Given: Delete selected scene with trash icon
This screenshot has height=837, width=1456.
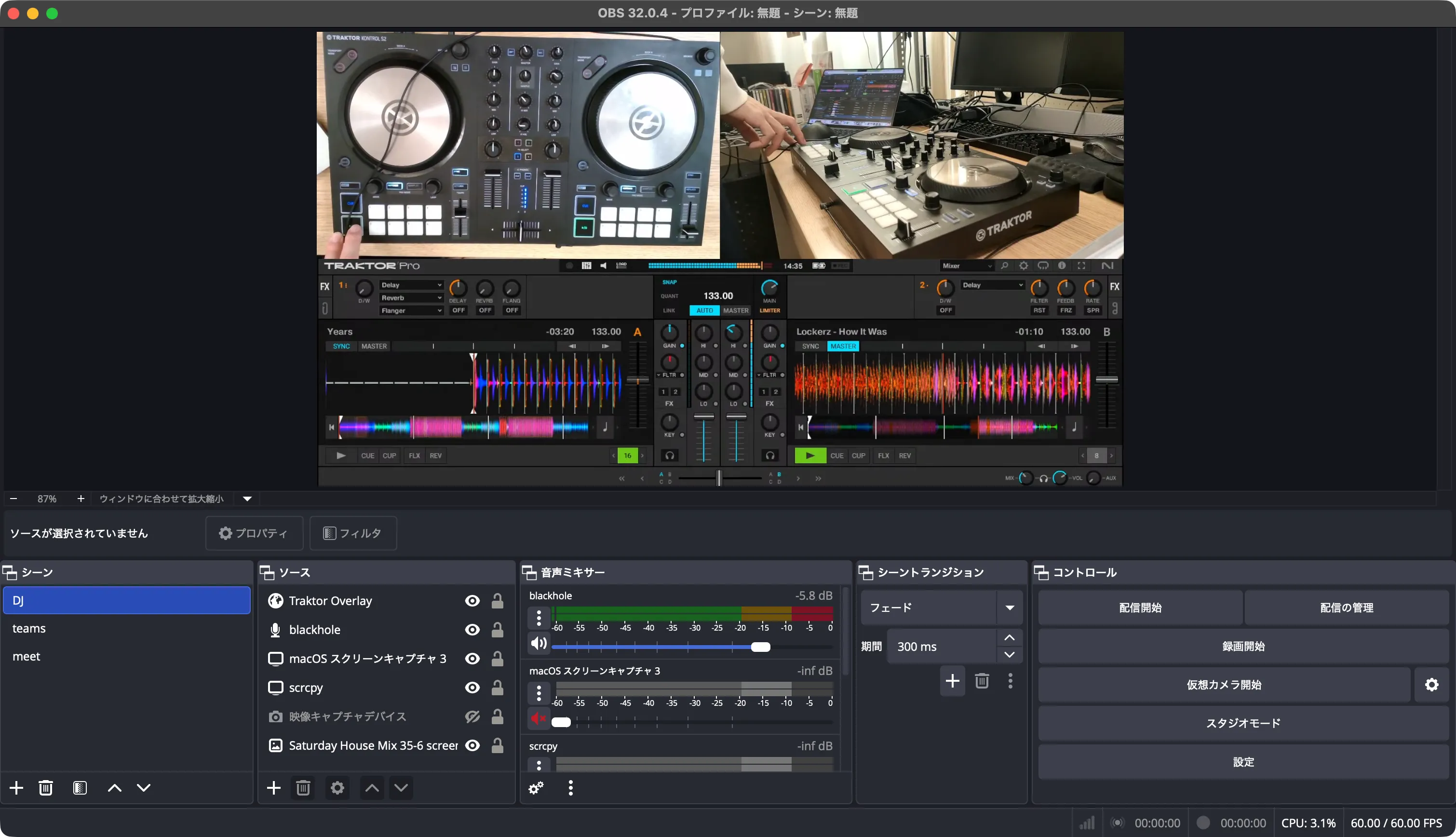Looking at the screenshot, I should click(45, 787).
